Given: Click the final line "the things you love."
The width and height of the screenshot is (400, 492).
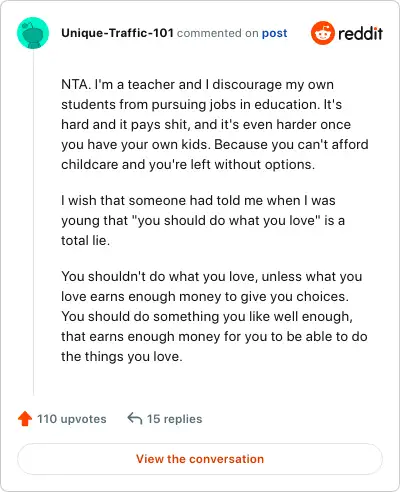Looking at the screenshot, I should 122,357.
